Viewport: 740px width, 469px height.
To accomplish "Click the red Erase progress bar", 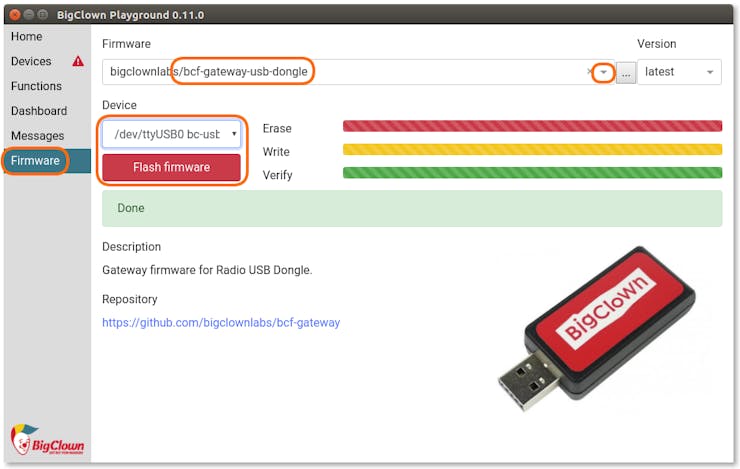I will click(532, 126).
